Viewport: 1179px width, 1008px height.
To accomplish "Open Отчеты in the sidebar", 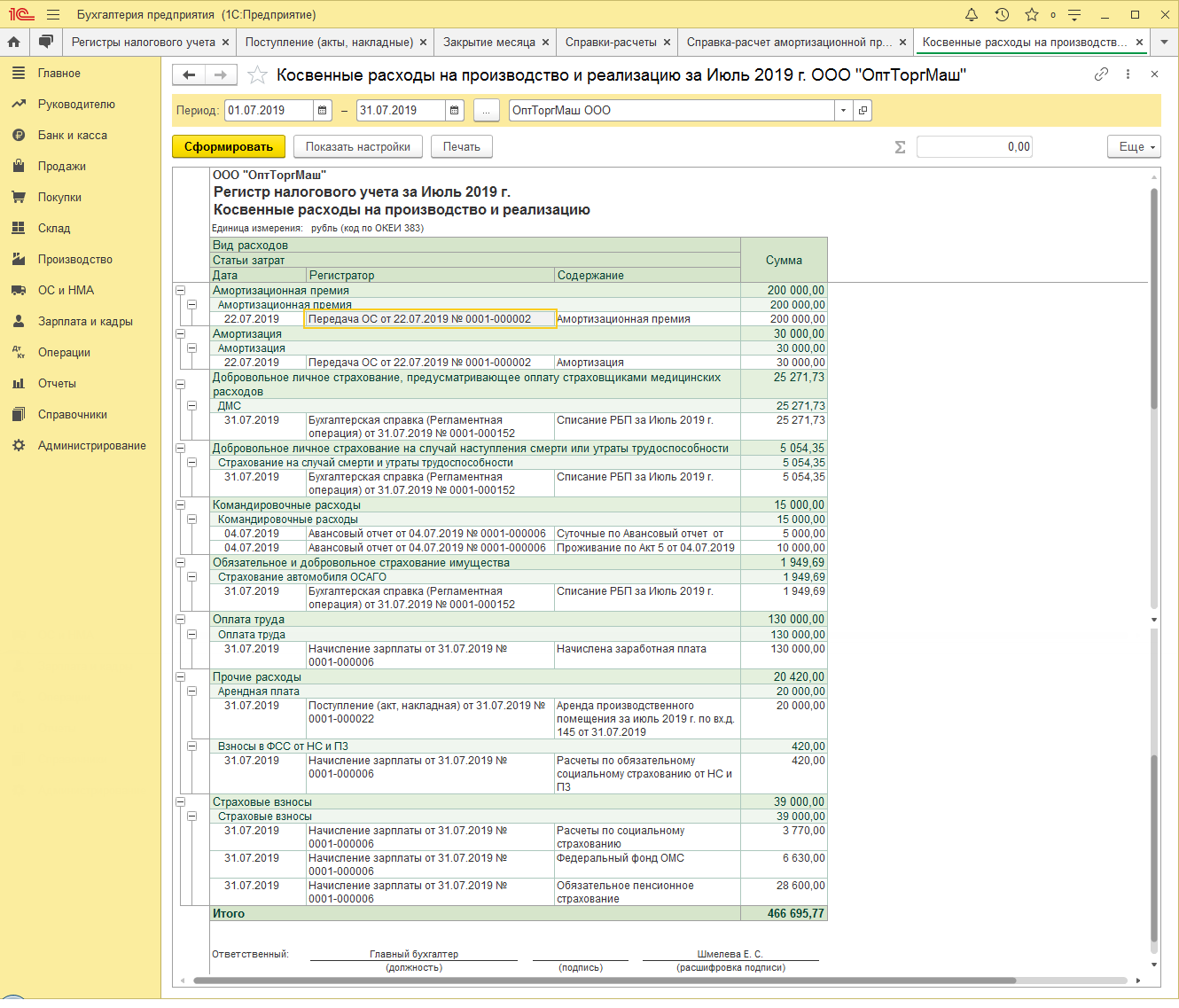I will pyautogui.click(x=57, y=383).
